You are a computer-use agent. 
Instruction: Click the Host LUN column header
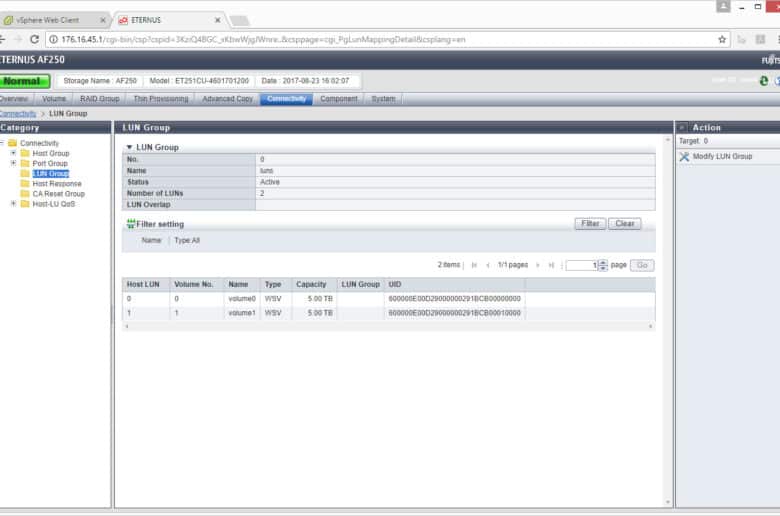pos(146,285)
